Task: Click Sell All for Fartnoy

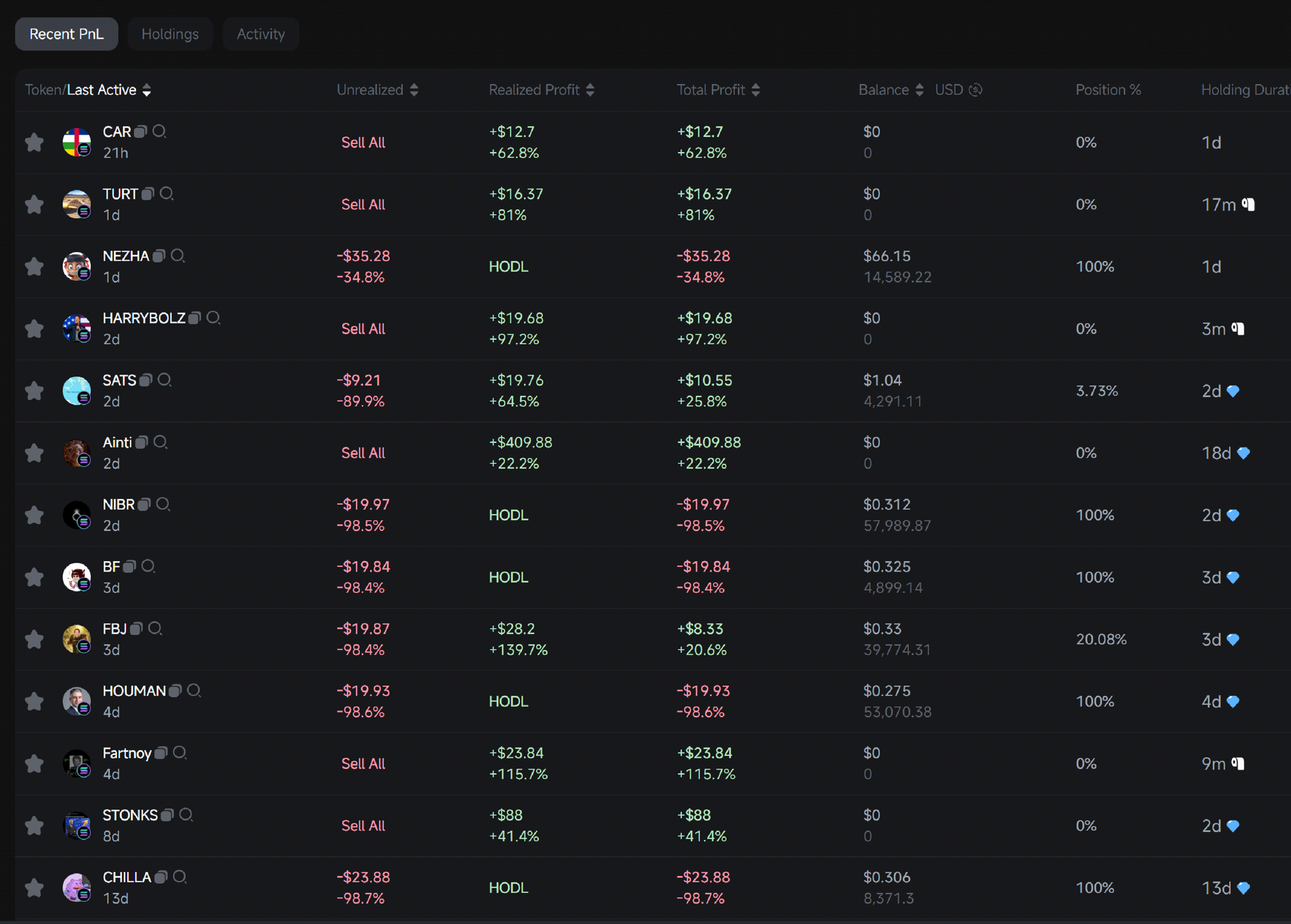Action: tap(363, 763)
